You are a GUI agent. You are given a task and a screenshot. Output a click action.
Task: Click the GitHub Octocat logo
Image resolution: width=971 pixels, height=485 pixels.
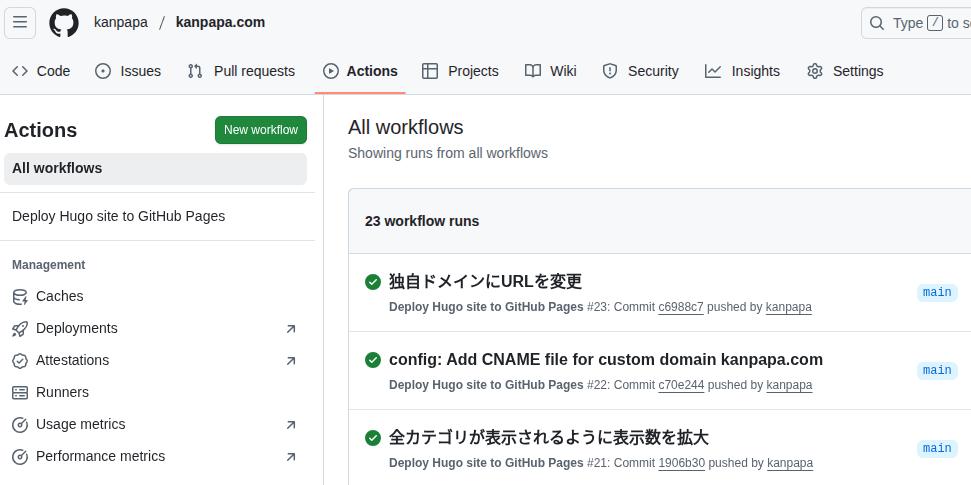click(64, 23)
